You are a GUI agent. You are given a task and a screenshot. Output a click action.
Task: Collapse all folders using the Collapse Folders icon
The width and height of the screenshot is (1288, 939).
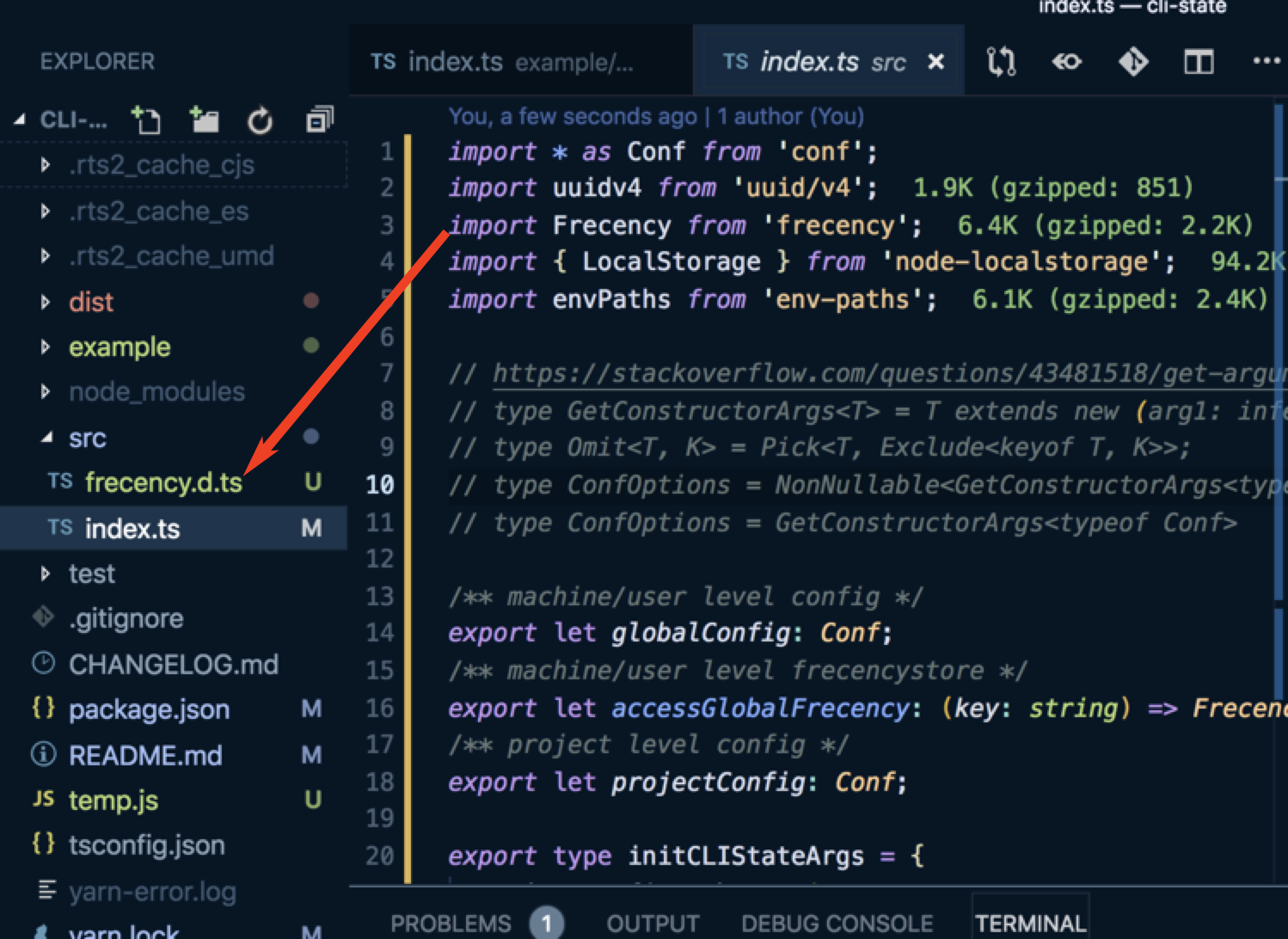pos(317,120)
